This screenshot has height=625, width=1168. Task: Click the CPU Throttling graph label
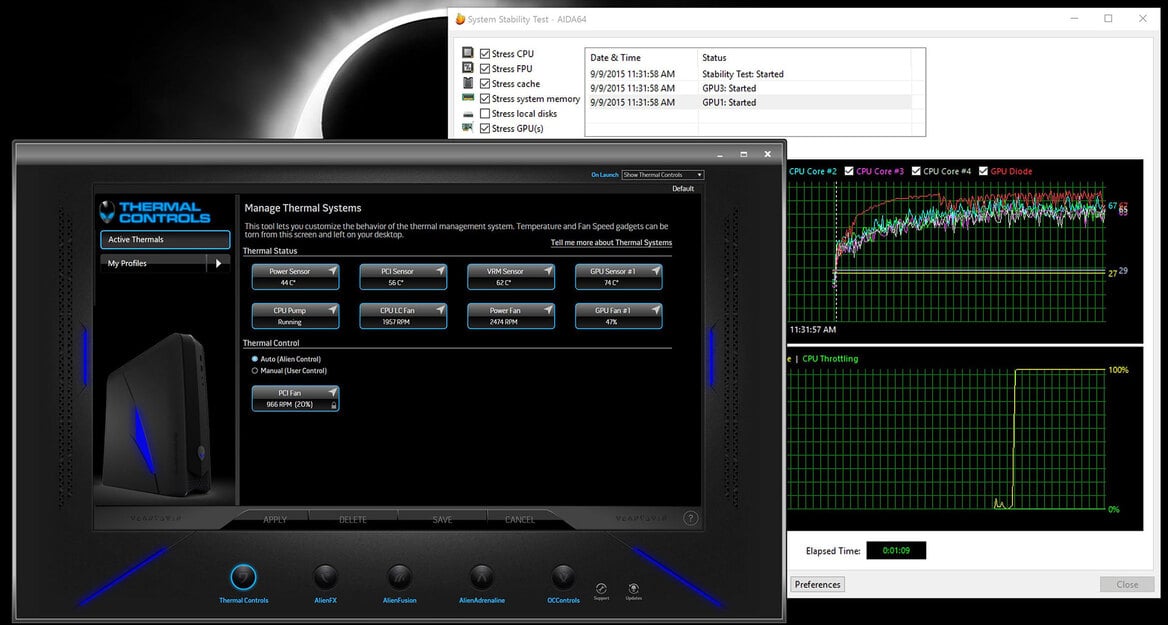[x=830, y=358]
